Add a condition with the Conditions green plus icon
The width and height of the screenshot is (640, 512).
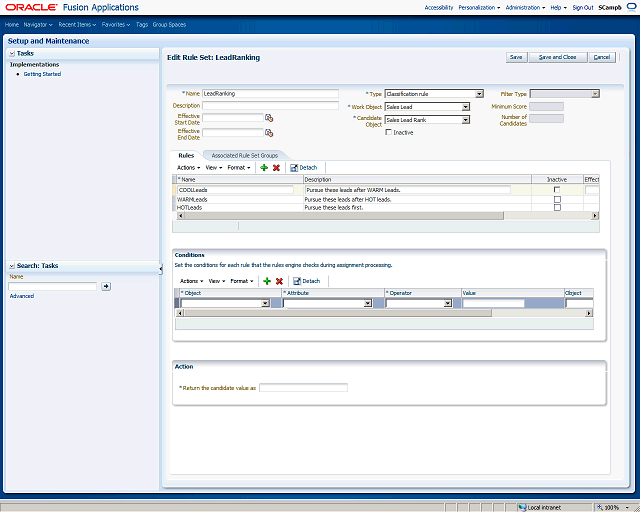(x=267, y=281)
